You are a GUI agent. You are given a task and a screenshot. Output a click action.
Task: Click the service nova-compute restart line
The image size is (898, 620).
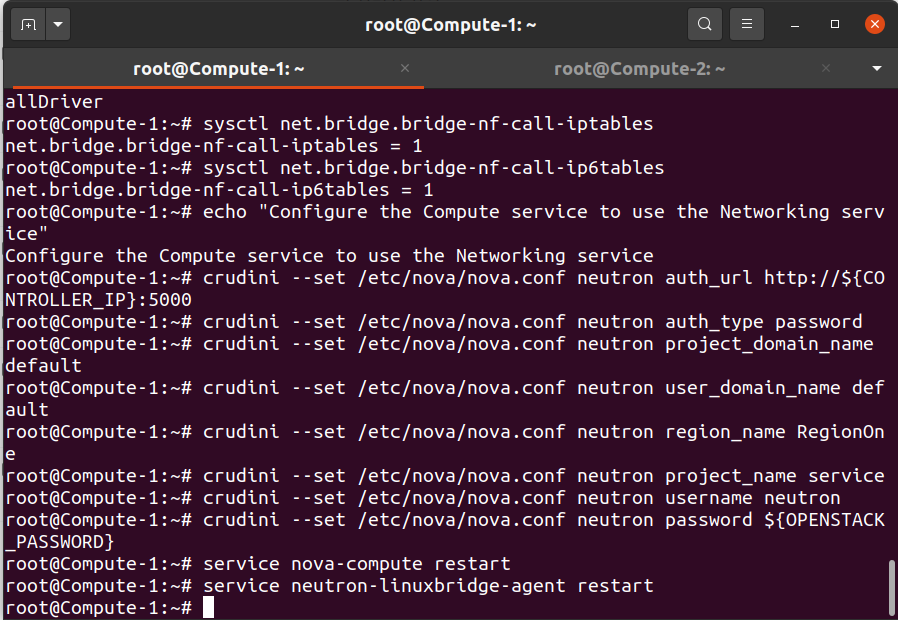[x=258, y=564]
